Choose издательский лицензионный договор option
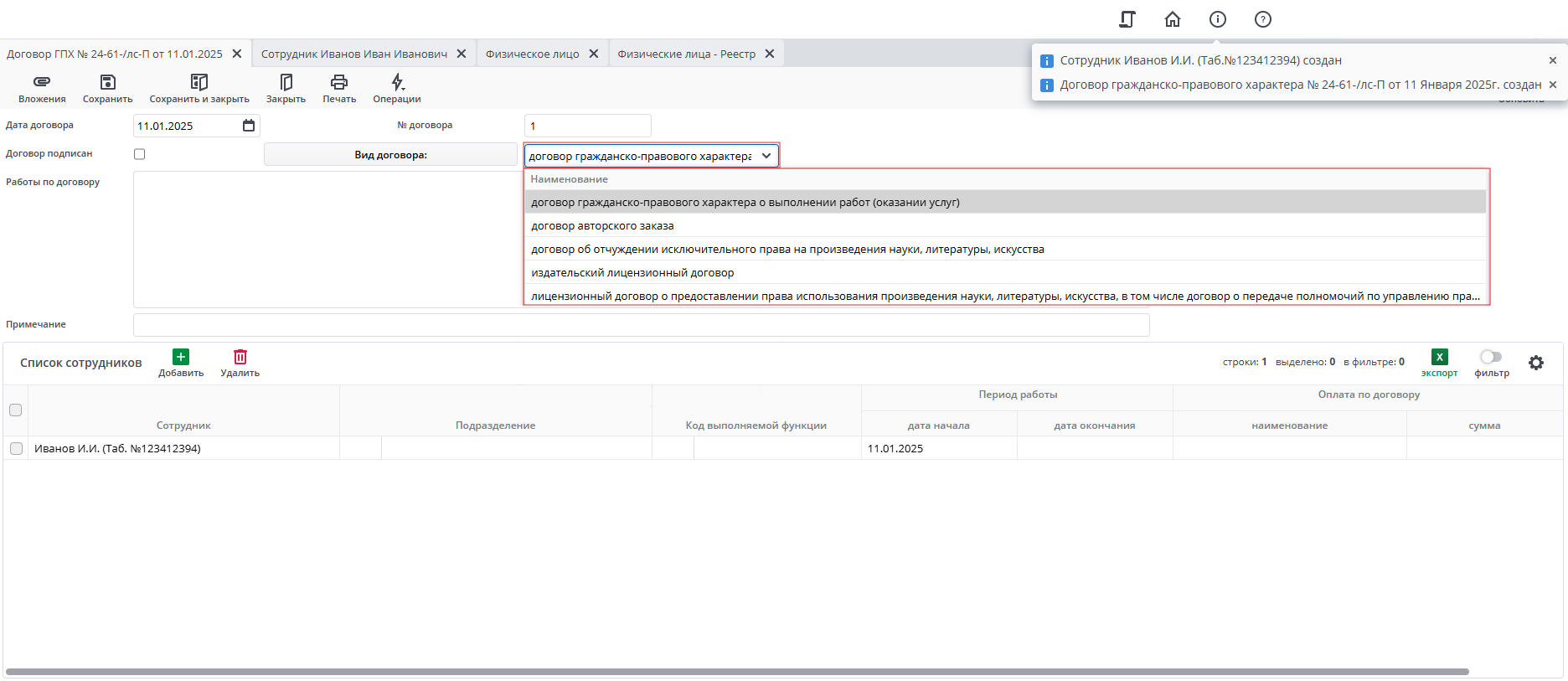 632,273
